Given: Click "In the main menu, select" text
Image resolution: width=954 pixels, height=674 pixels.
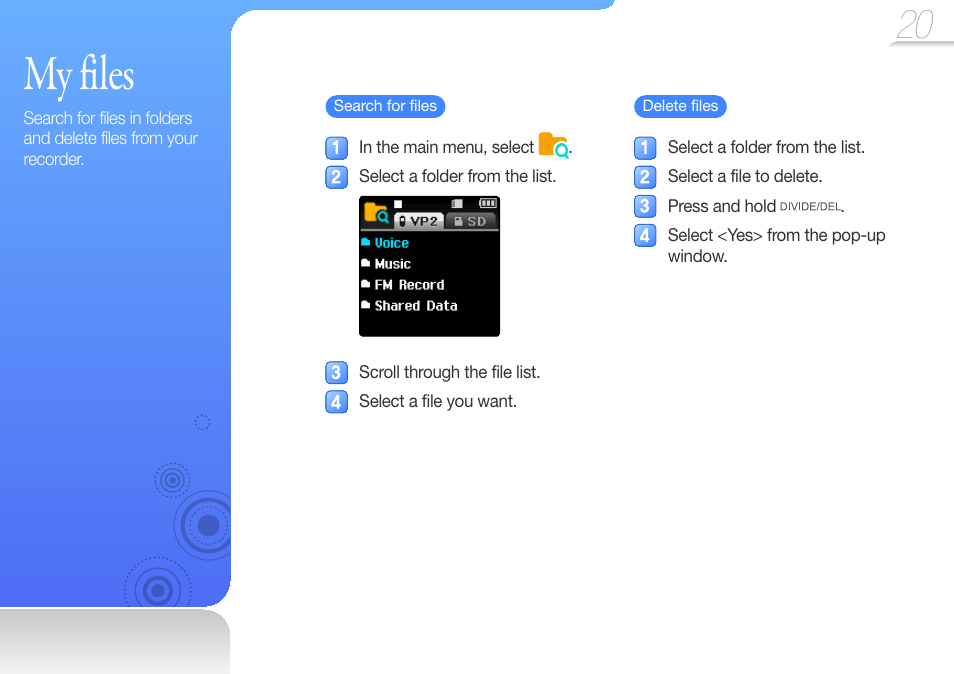Looking at the screenshot, I should click(x=447, y=147).
